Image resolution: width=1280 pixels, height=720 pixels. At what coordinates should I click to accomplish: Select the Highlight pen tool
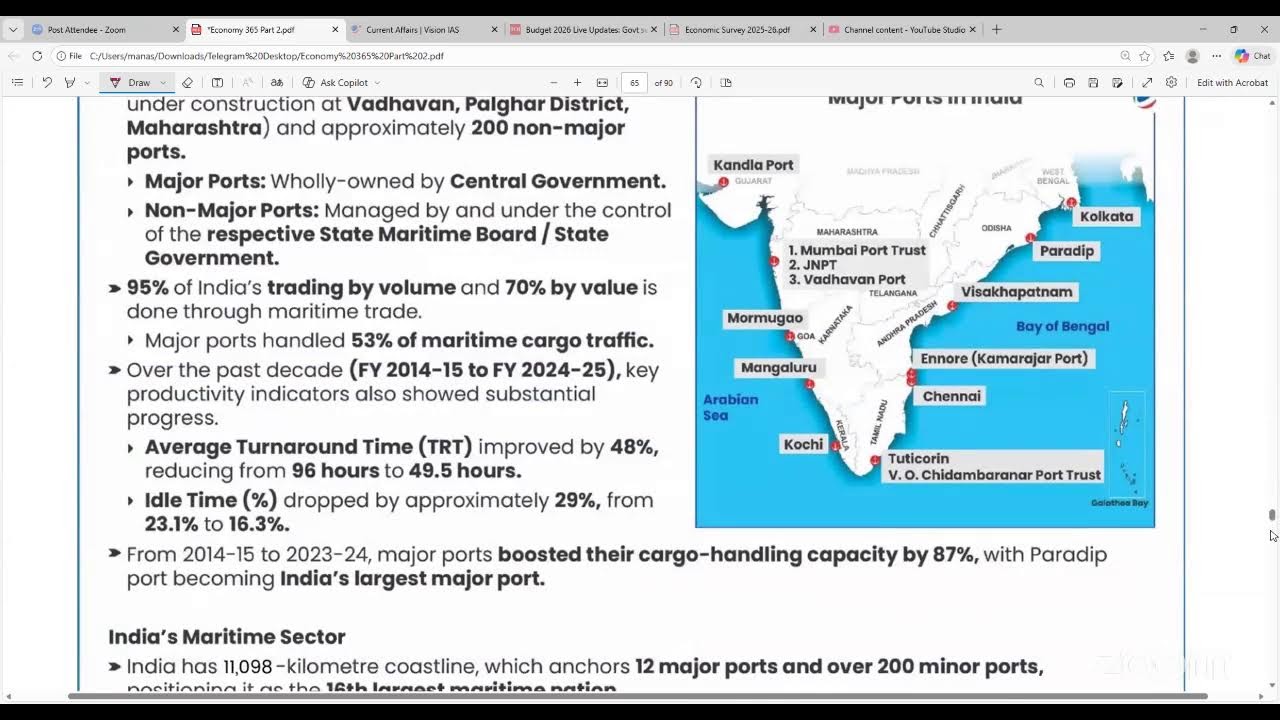70,83
